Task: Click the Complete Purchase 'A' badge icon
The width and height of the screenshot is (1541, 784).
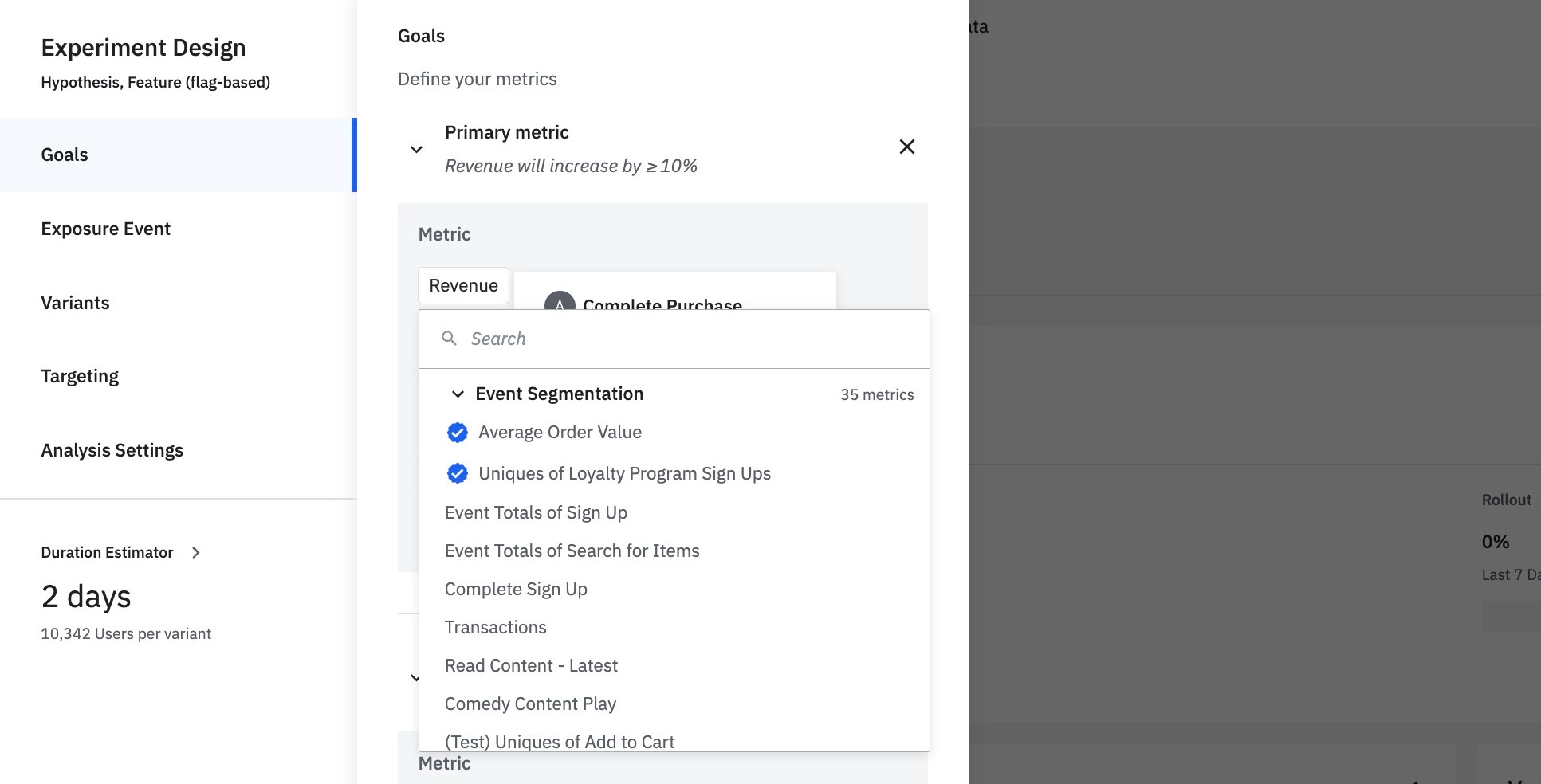Action: [x=560, y=303]
